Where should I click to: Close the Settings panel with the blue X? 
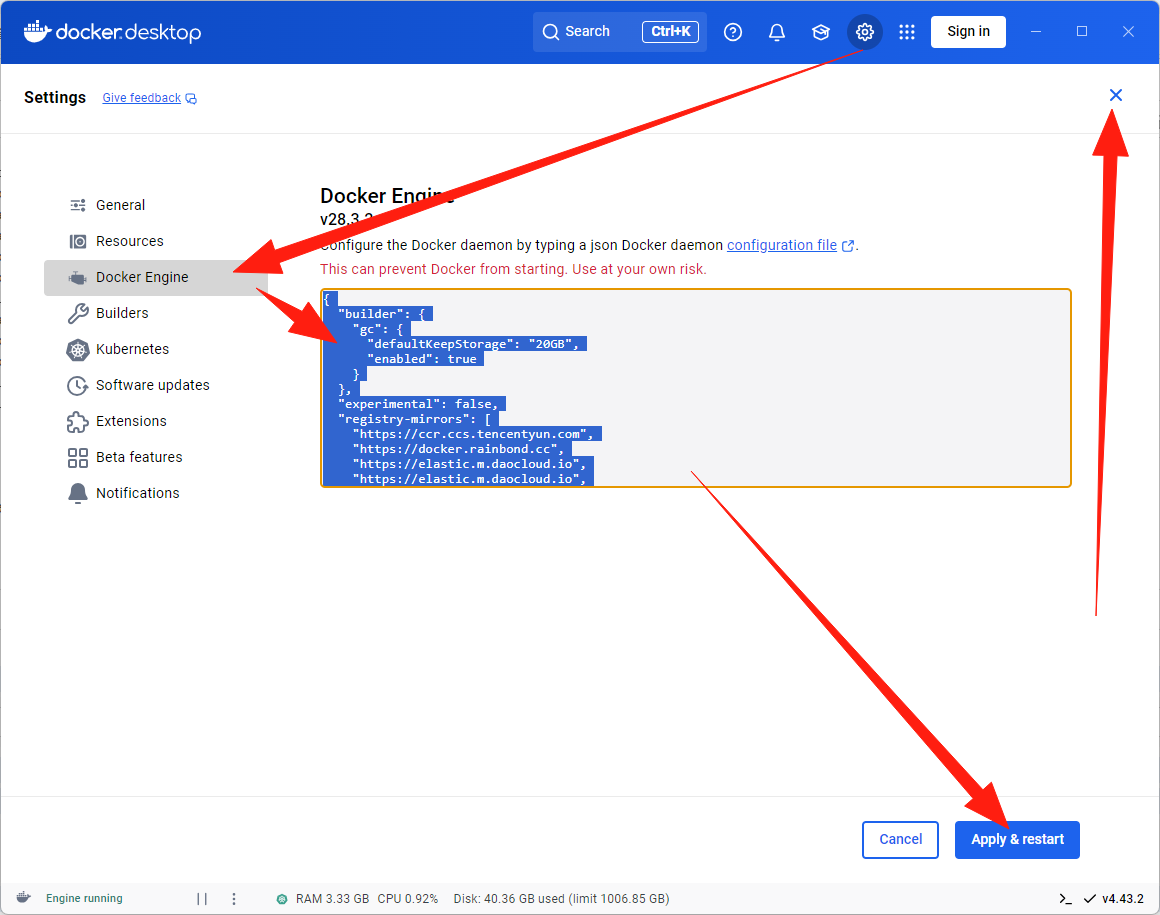tap(1116, 95)
